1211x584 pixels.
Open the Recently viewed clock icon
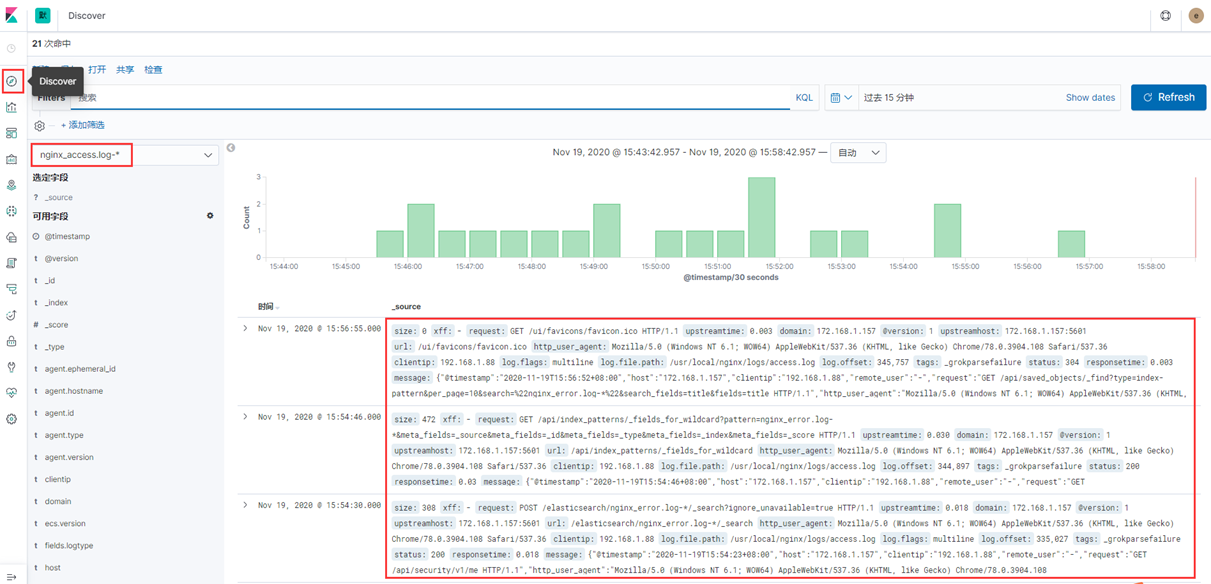pyautogui.click(x=11, y=49)
